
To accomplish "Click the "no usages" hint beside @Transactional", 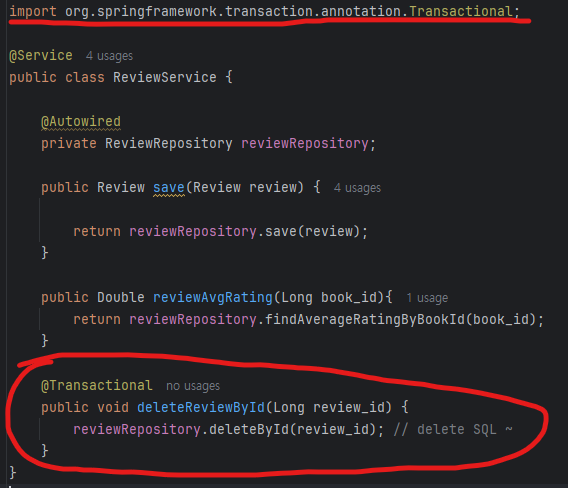I will click(193, 386).
